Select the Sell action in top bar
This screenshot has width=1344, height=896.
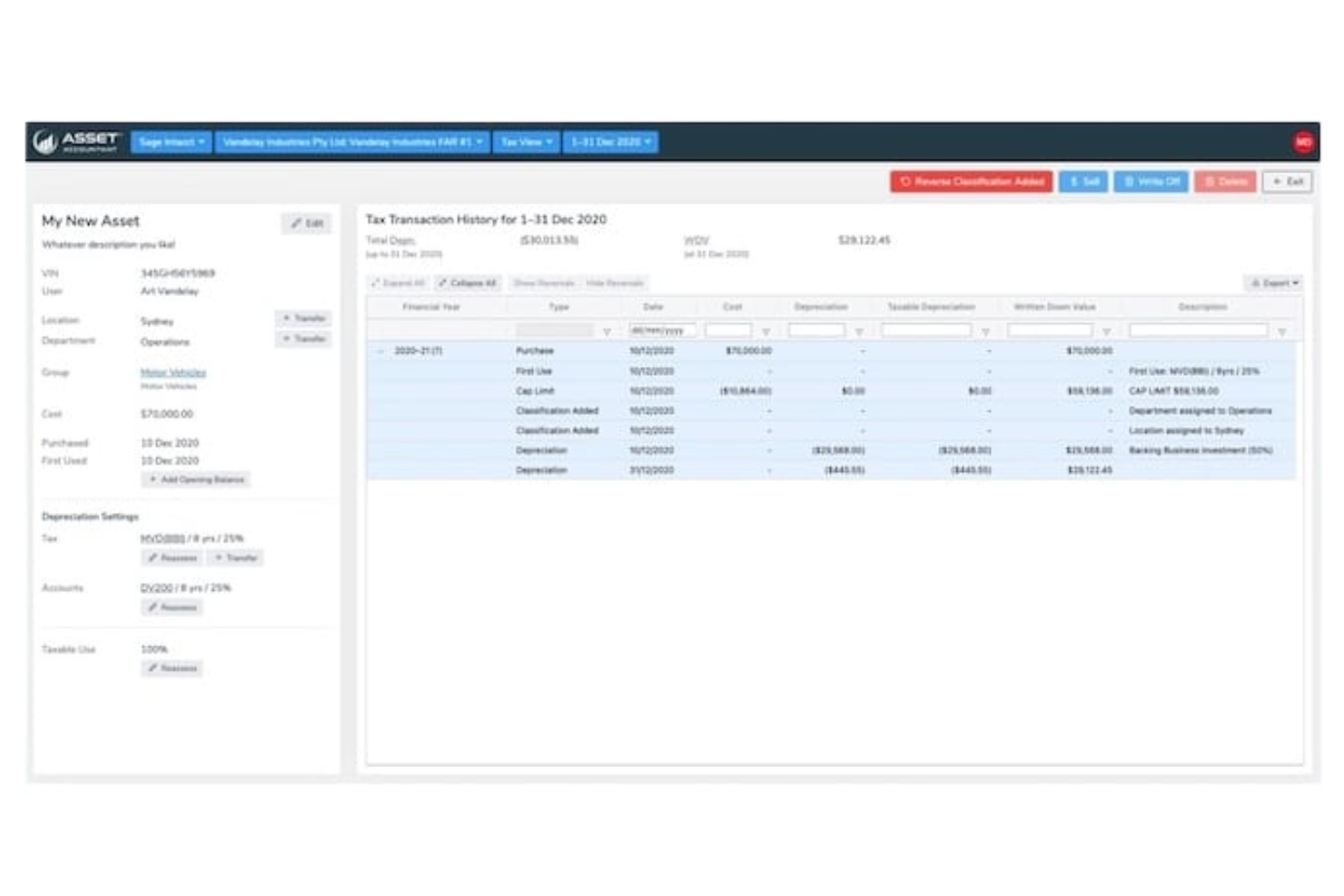1086,182
